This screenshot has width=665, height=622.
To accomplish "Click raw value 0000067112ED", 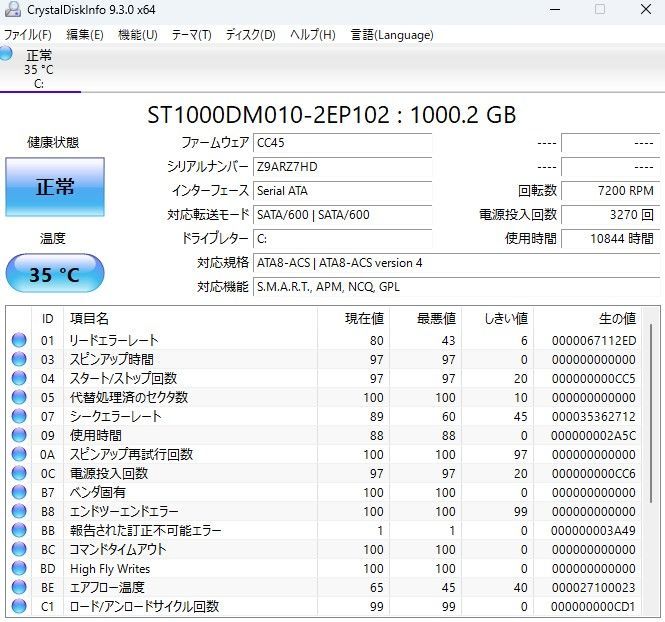I will (594, 340).
